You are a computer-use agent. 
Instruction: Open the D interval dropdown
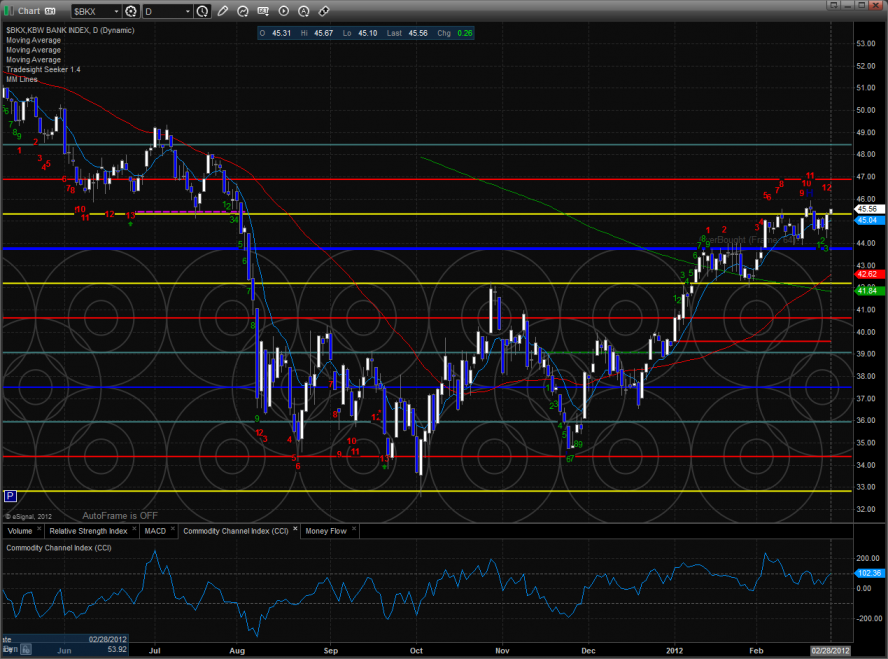187,11
